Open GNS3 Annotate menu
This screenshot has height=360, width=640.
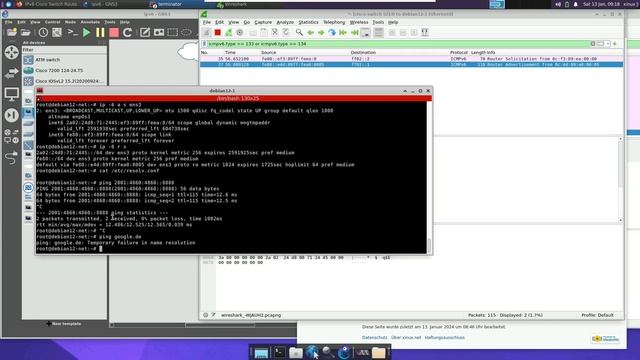click(x=90, y=22)
